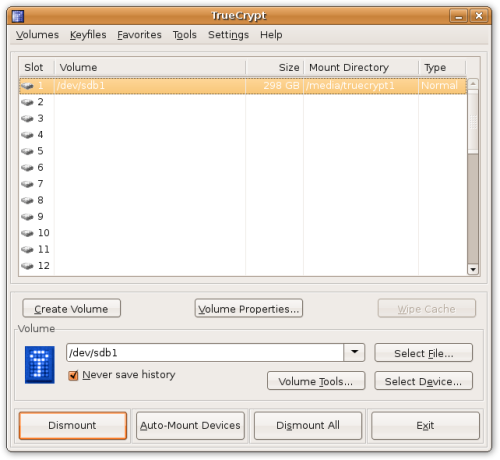The height and width of the screenshot is (460, 500).
Task: Click the Wipe Cache button
Action: (426, 308)
